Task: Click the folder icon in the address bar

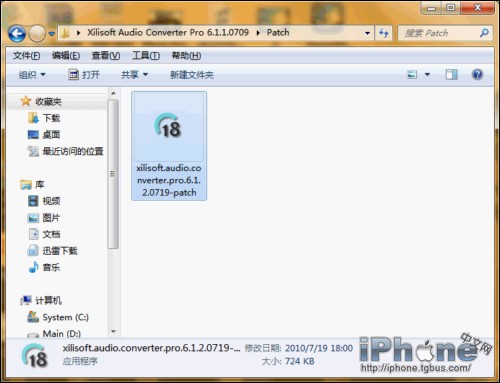Action: pos(65,33)
